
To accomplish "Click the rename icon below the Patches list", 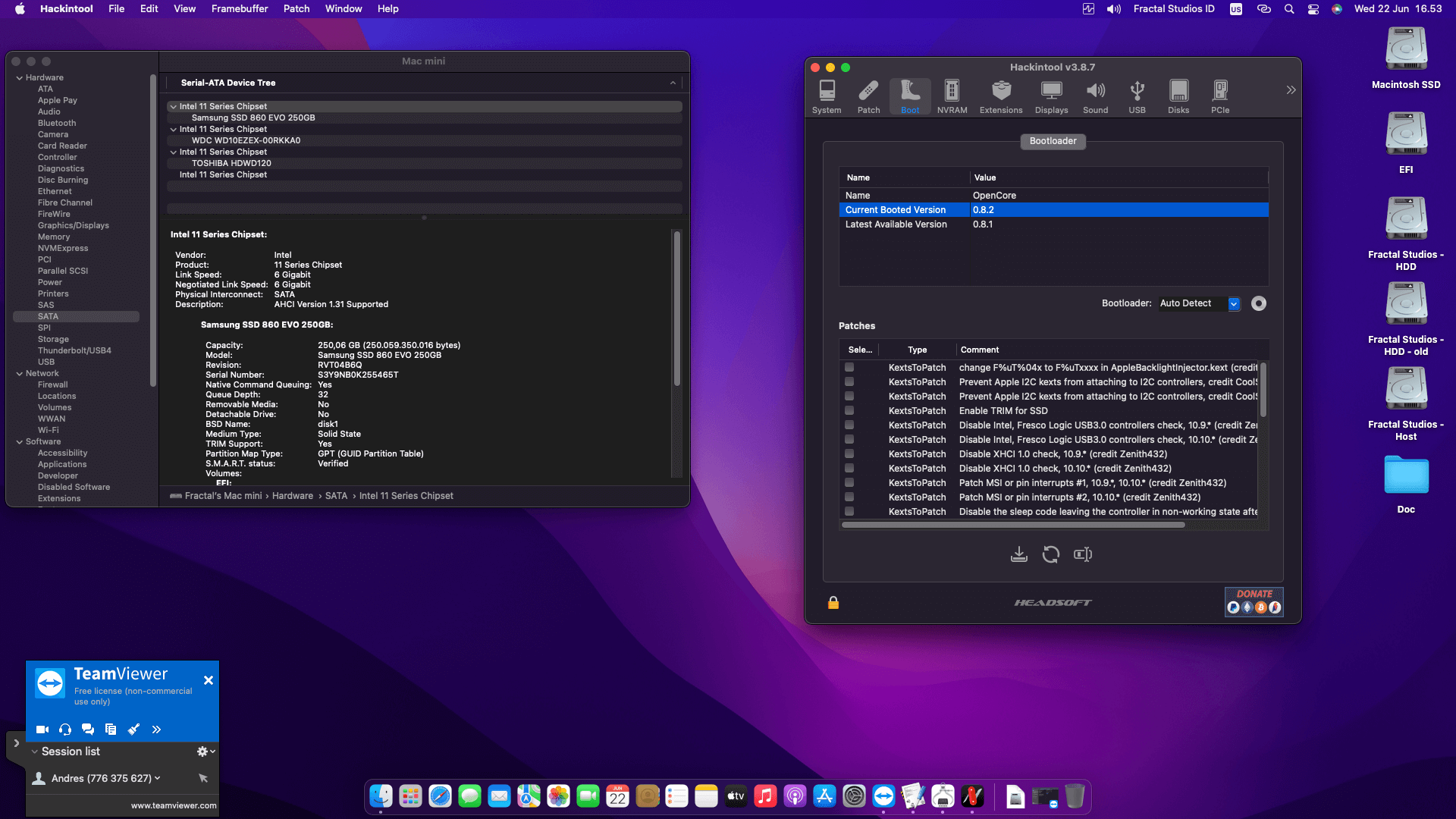I will pyautogui.click(x=1083, y=554).
